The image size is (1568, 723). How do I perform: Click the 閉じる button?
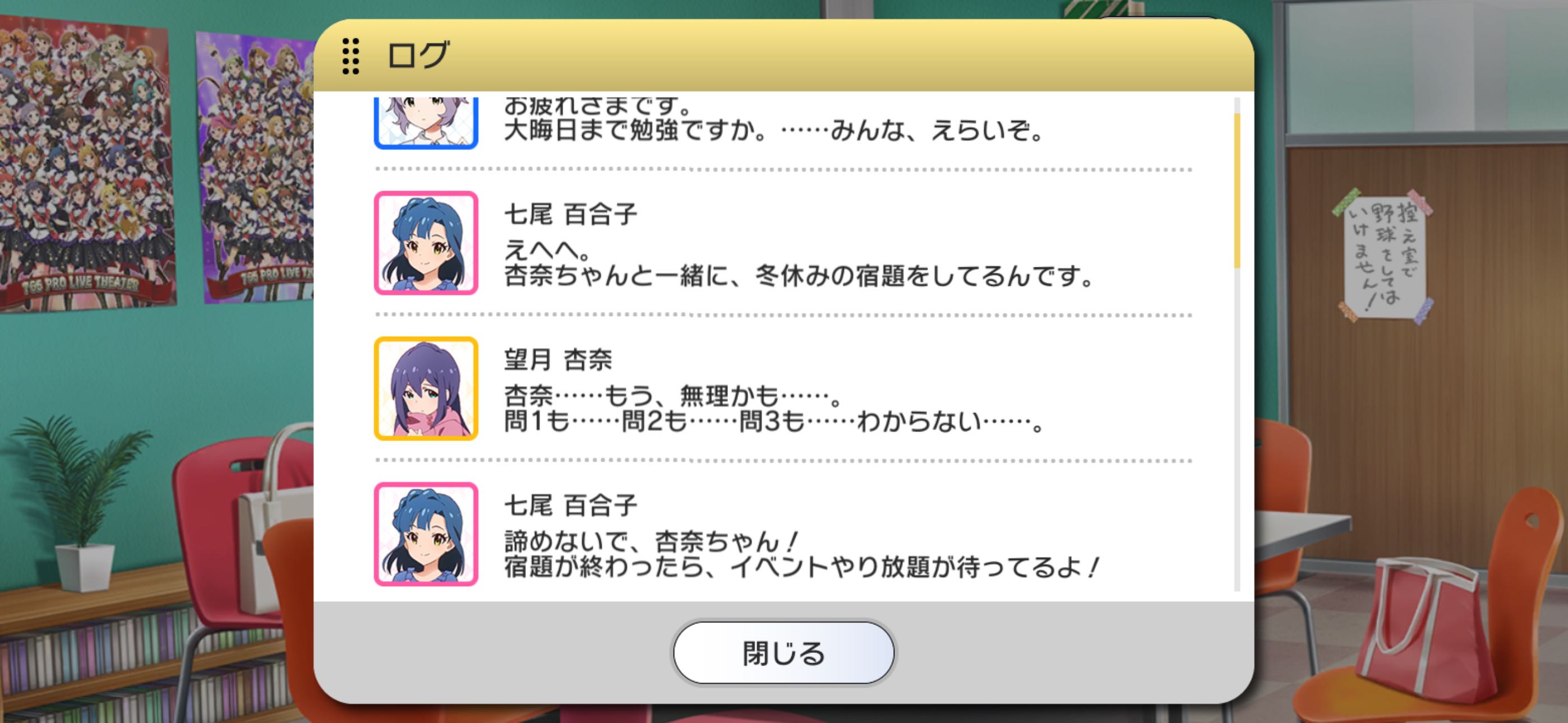(783, 652)
